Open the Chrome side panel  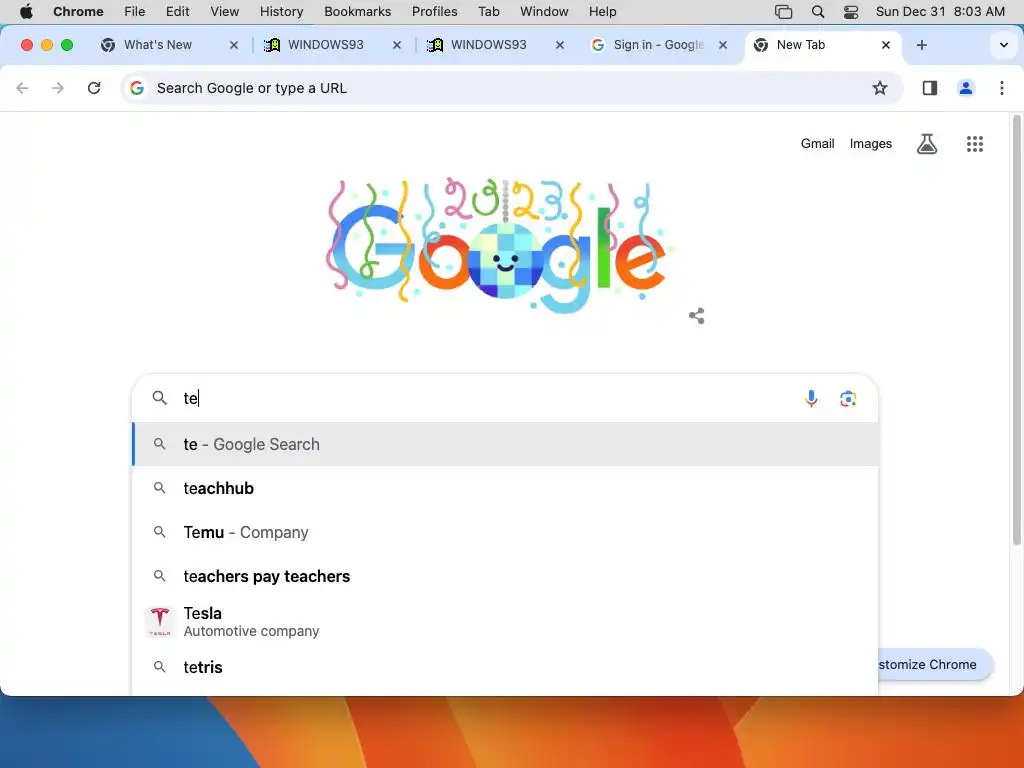[930, 88]
